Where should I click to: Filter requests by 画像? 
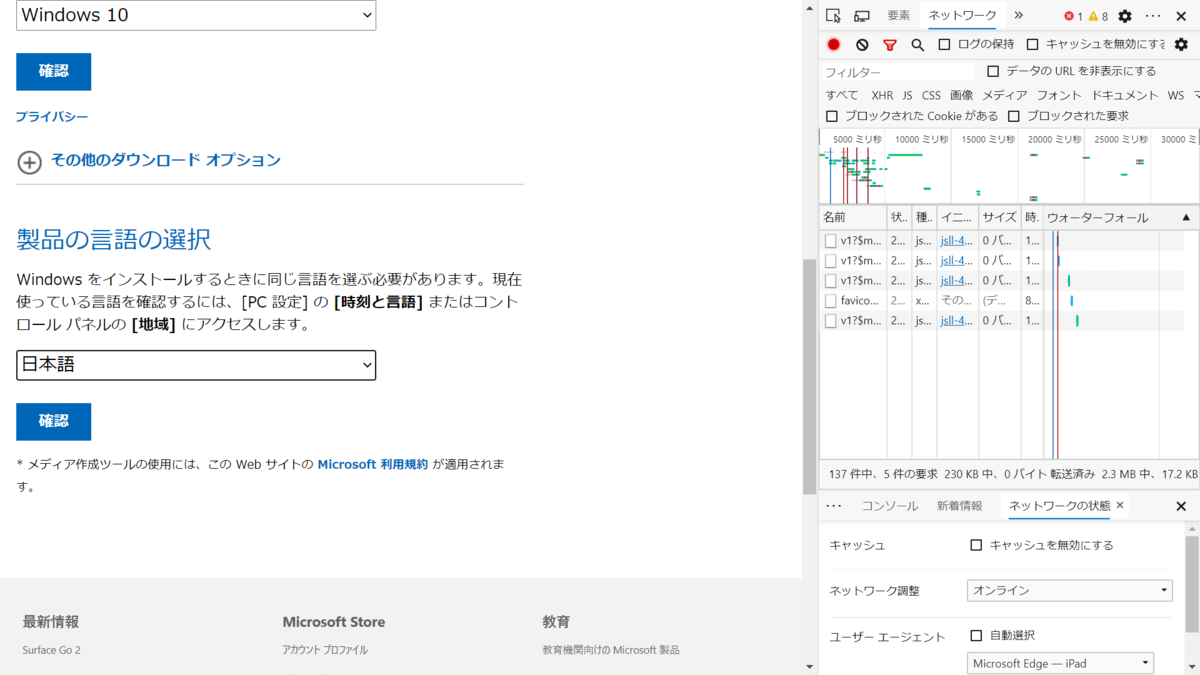[961, 95]
